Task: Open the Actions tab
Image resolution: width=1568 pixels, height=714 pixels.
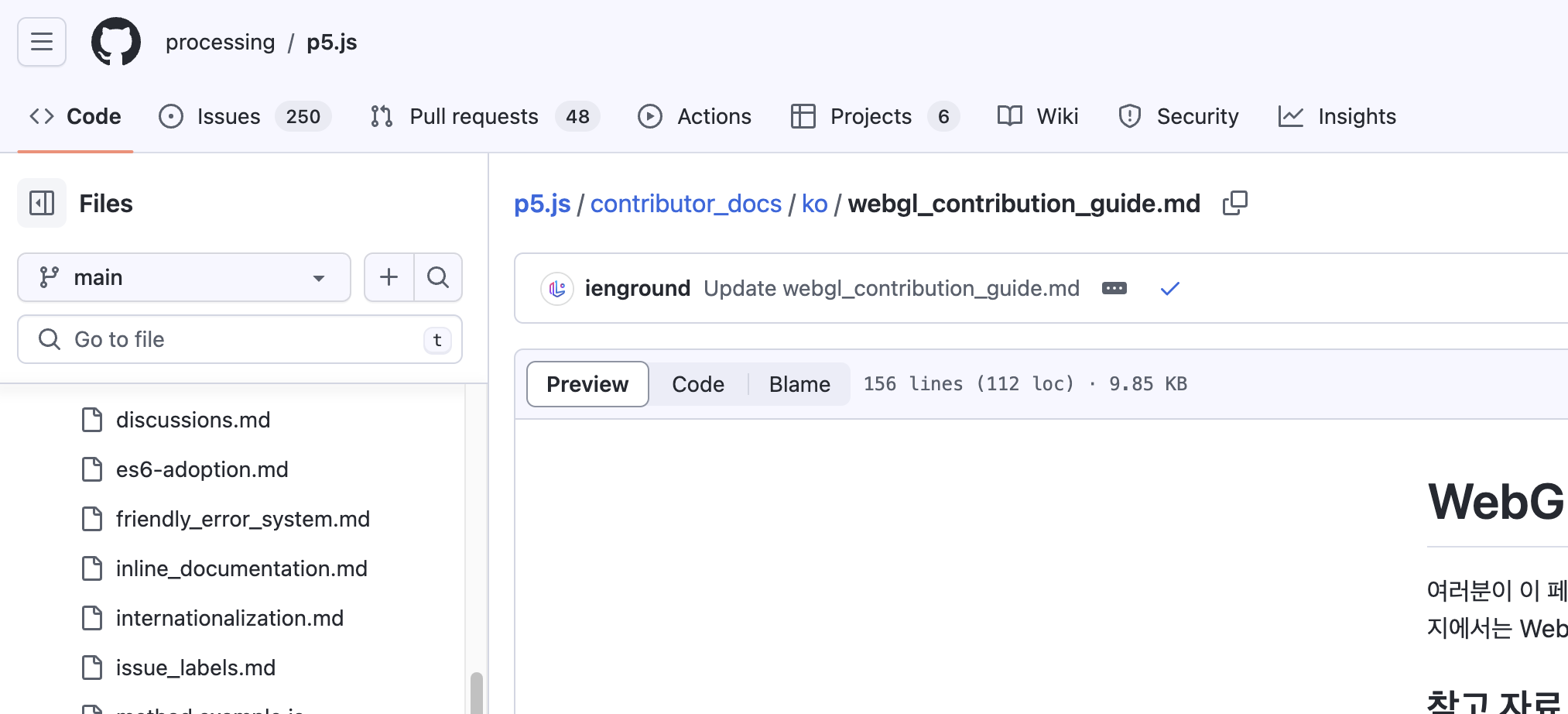Action: [694, 116]
